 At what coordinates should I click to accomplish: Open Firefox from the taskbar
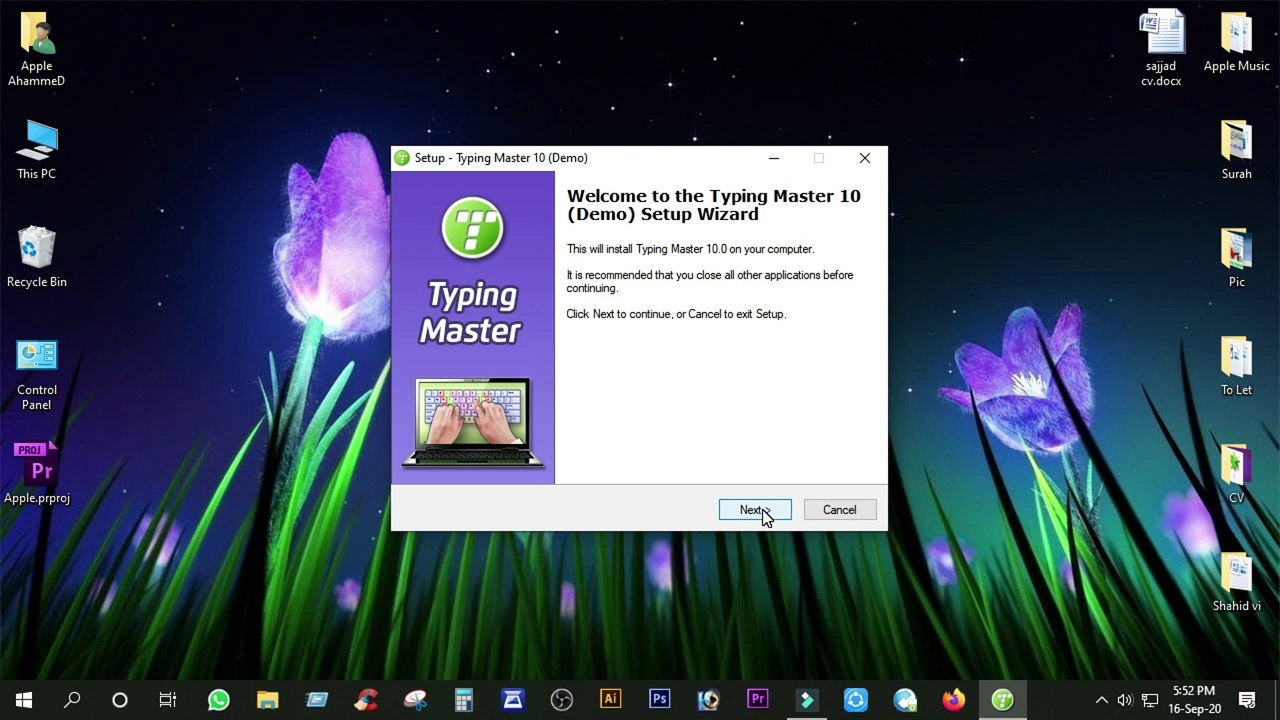[x=953, y=700]
